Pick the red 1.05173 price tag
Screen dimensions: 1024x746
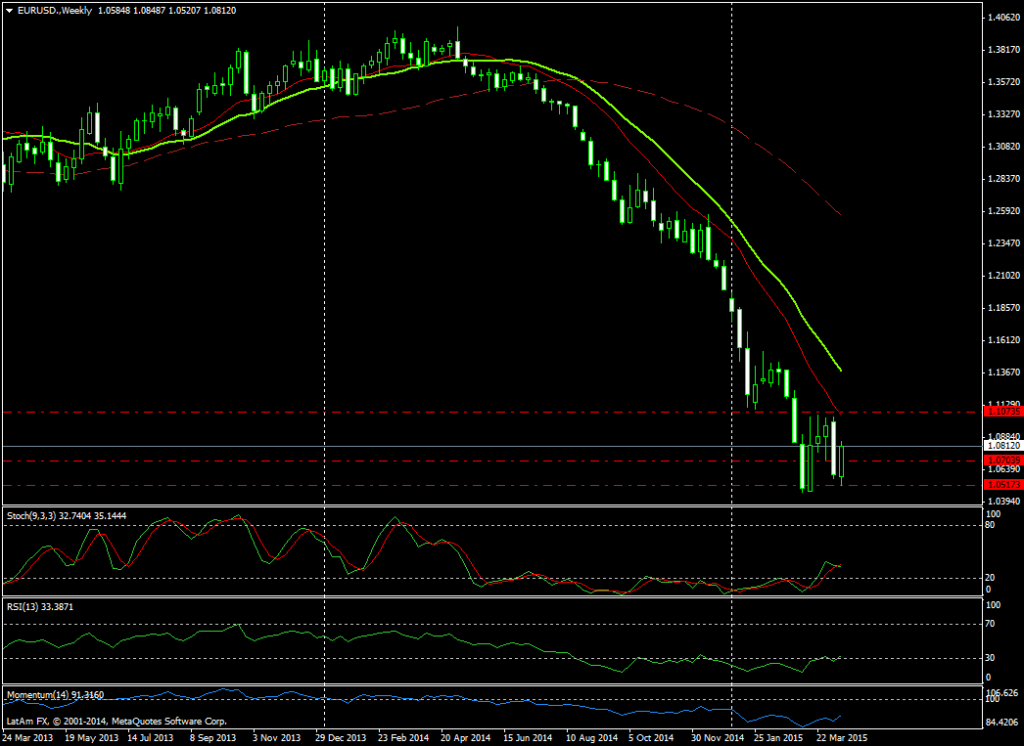(x=1002, y=485)
